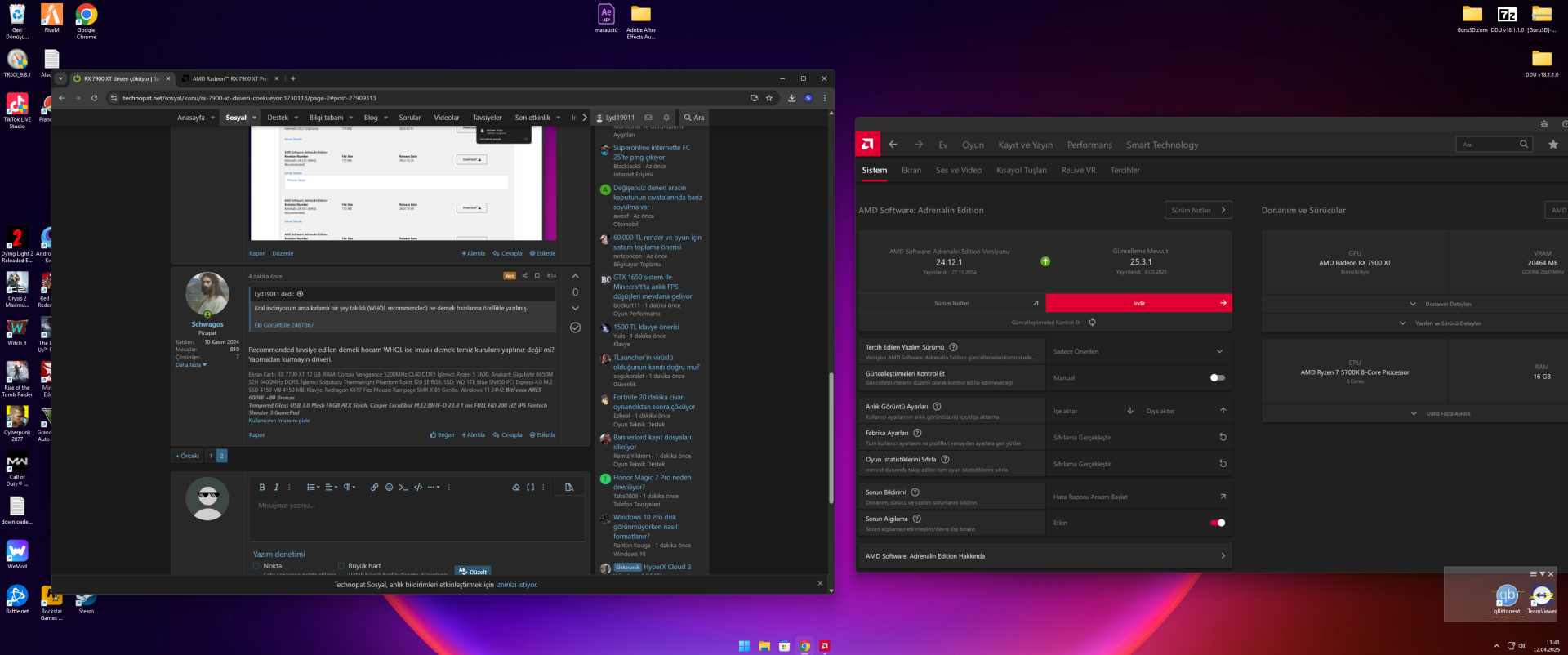
Task: Click into Mesajınızı yazınız reply field
Action: [416, 519]
